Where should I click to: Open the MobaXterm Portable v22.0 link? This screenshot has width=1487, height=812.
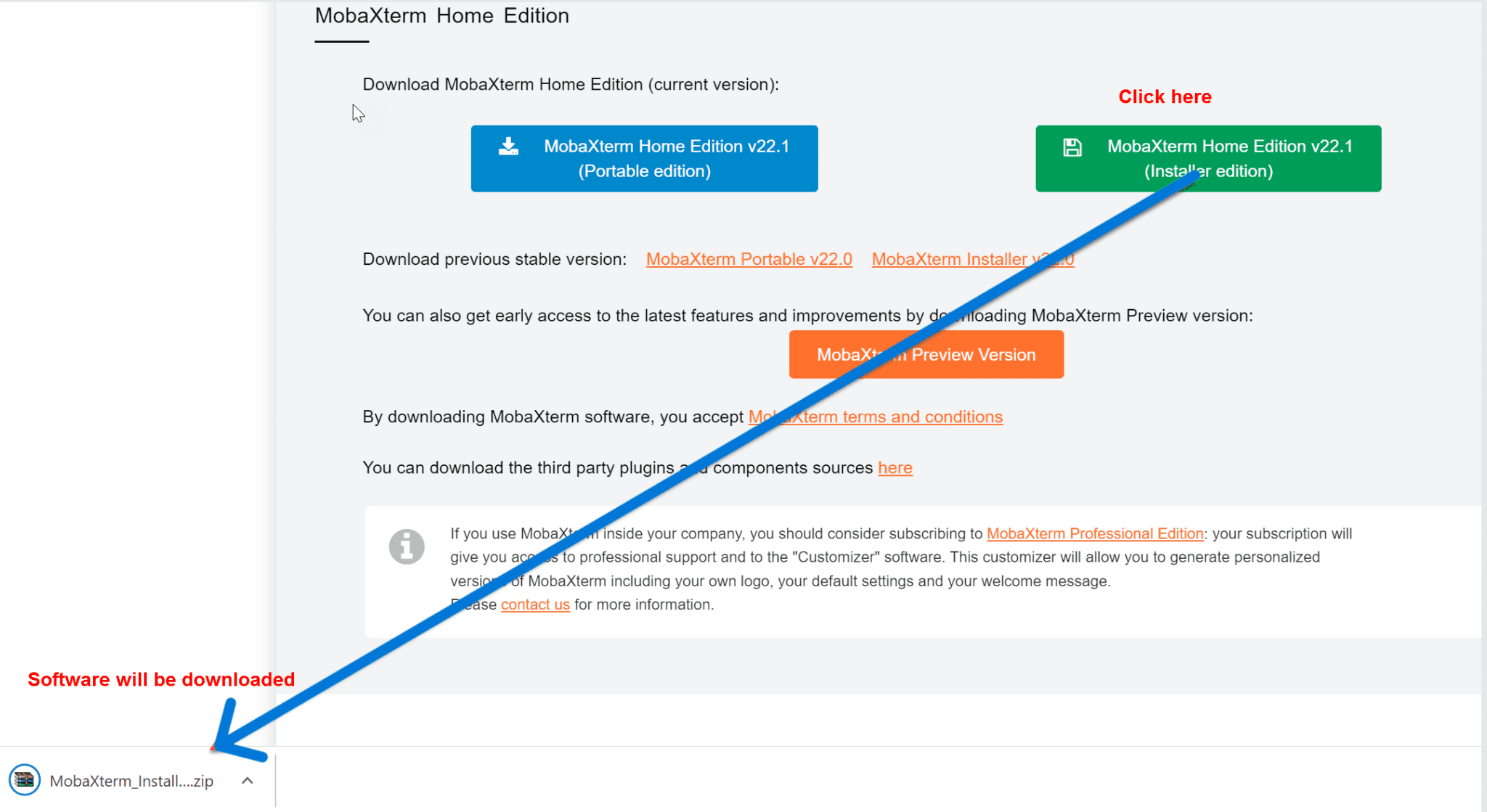point(749,259)
